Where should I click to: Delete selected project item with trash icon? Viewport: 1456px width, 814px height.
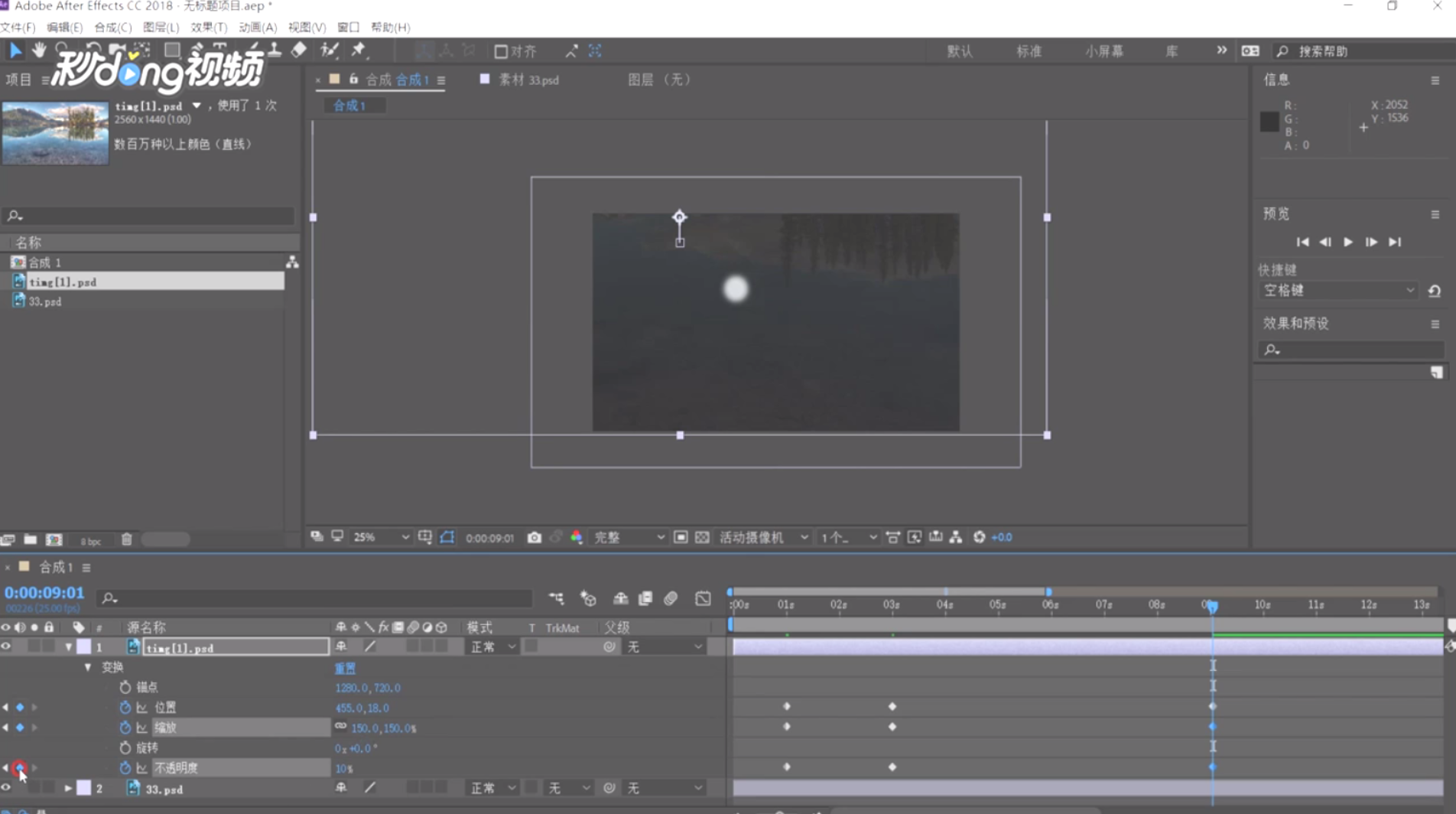[x=127, y=539]
